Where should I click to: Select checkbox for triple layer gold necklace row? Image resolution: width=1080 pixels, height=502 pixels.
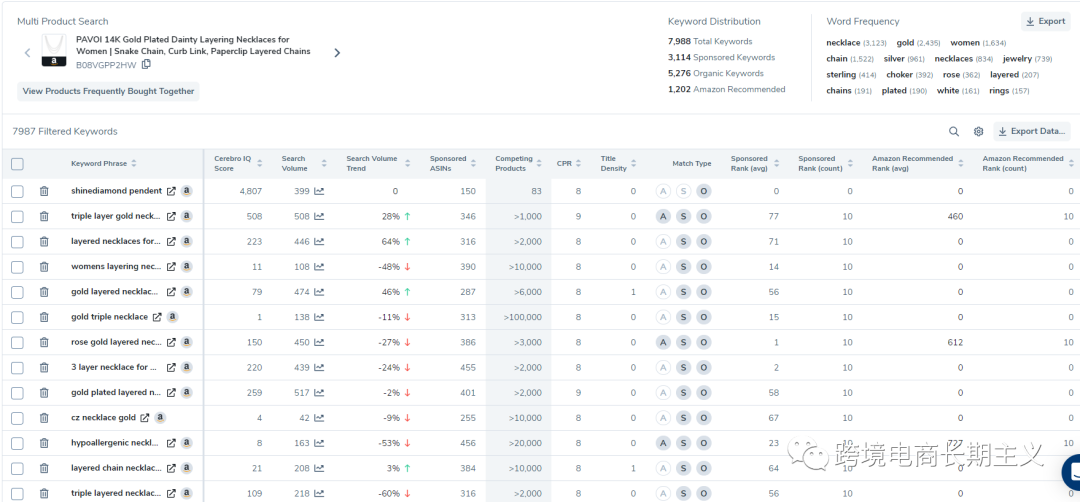point(17,216)
